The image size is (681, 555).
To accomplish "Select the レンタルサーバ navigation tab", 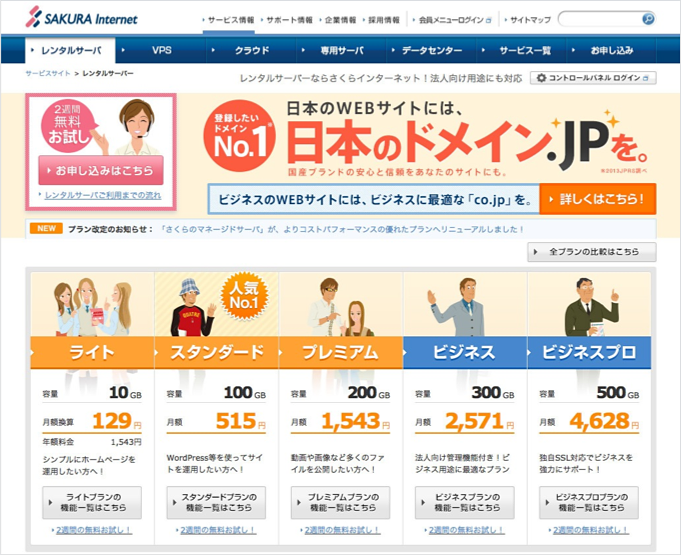I will click(70, 50).
